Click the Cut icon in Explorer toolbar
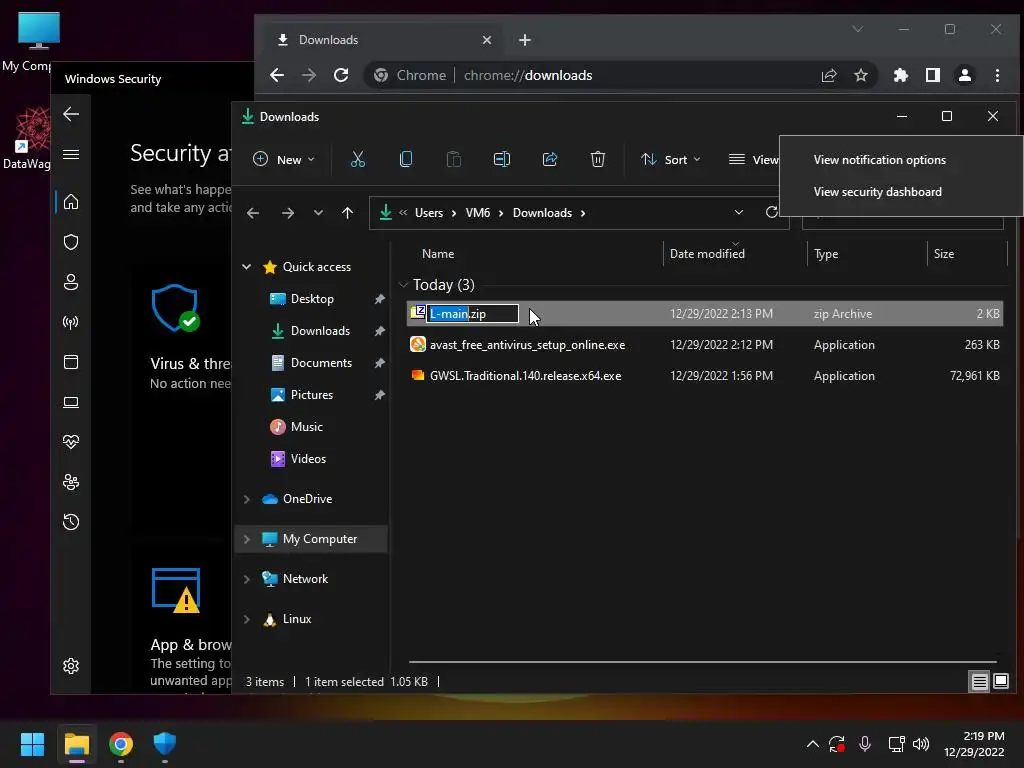 point(357,159)
